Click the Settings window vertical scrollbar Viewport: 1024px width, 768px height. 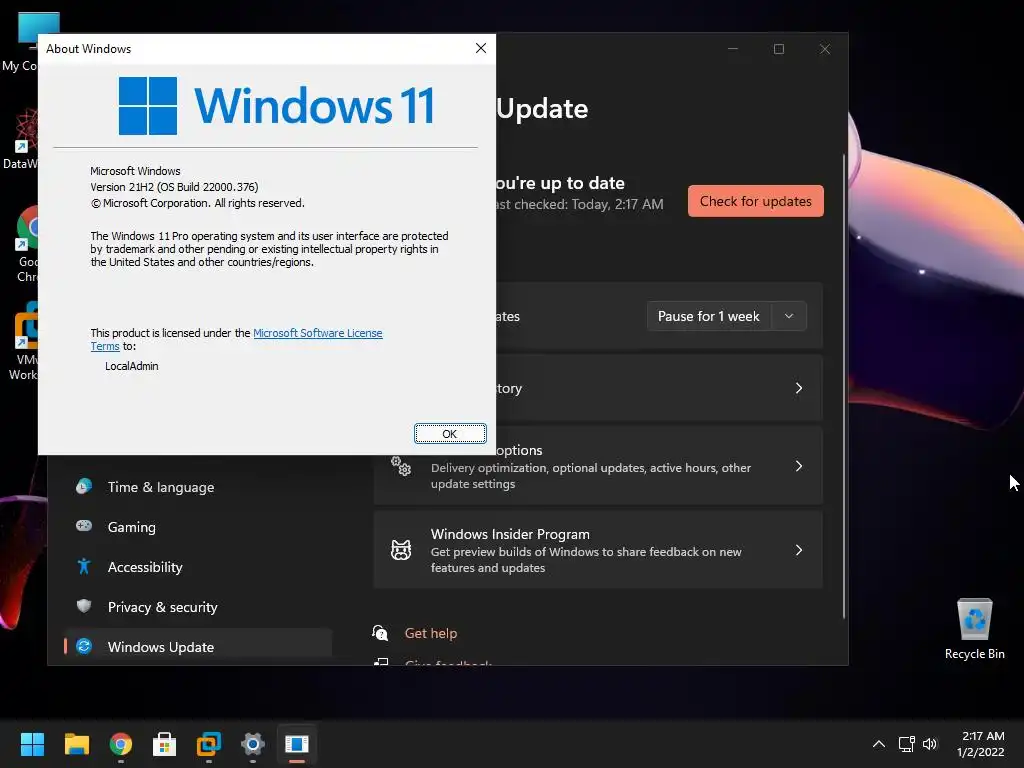point(844,385)
